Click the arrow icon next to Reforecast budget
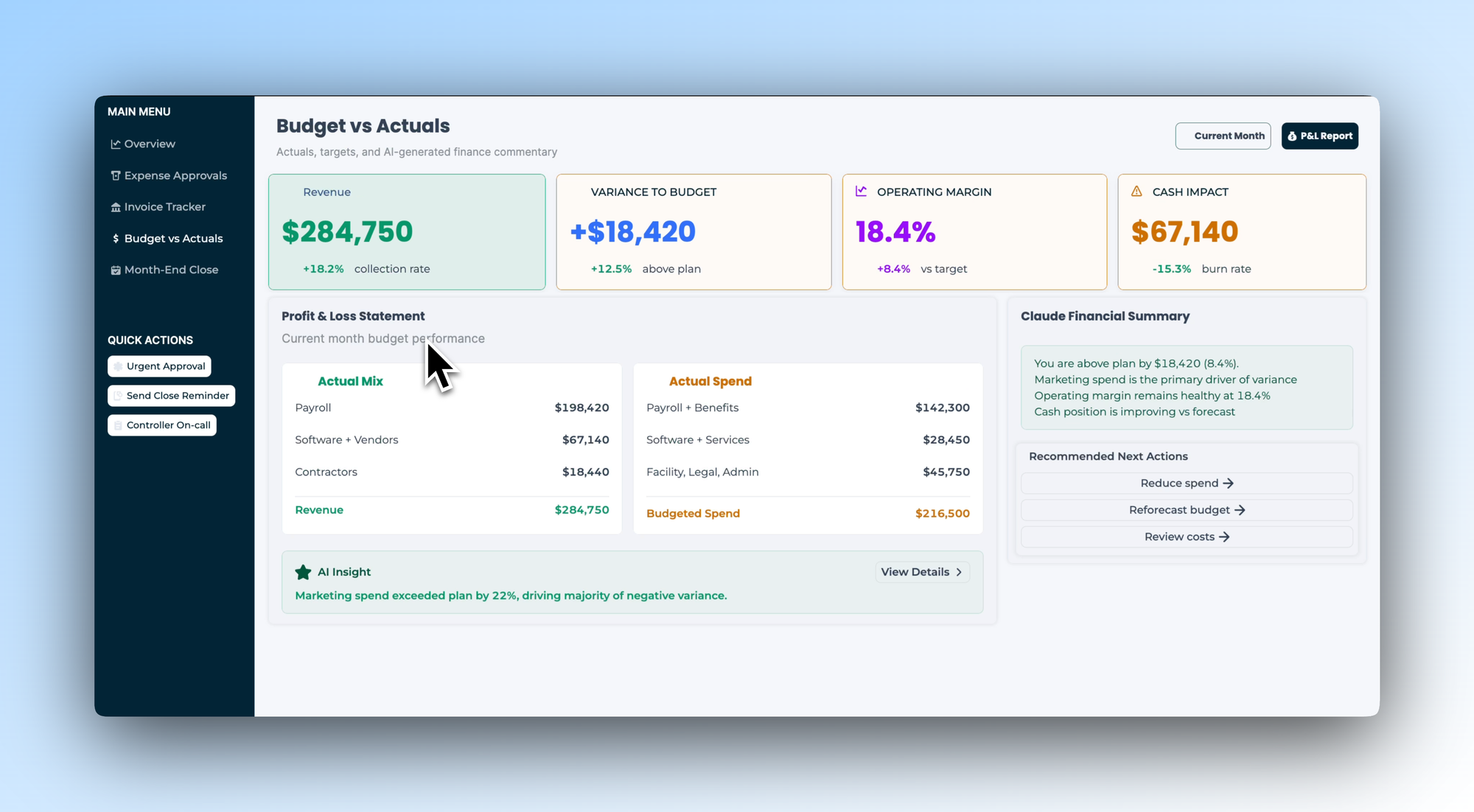The width and height of the screenshot is (1474, 812). click(1240, 511)
